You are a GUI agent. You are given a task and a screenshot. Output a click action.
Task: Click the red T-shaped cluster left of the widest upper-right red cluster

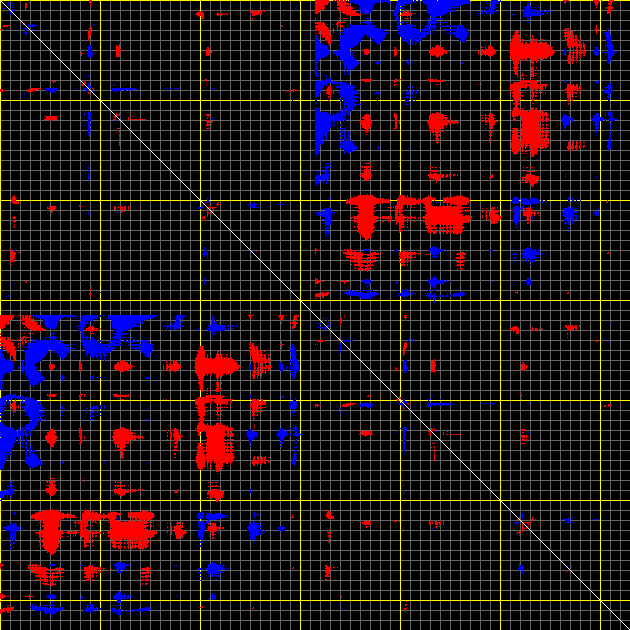pos(367,212)
